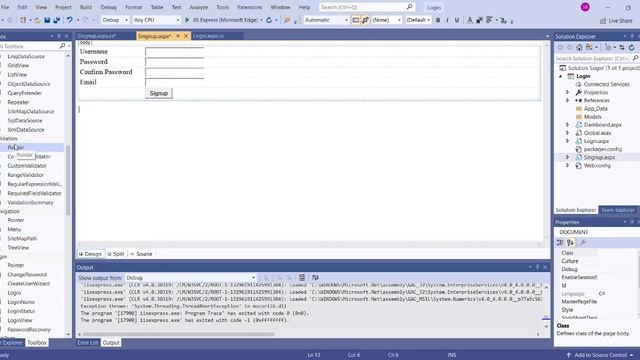Open the Any CPU platform dropdown
This screenshot has width=640, height=360.
[x=156, y=20]
